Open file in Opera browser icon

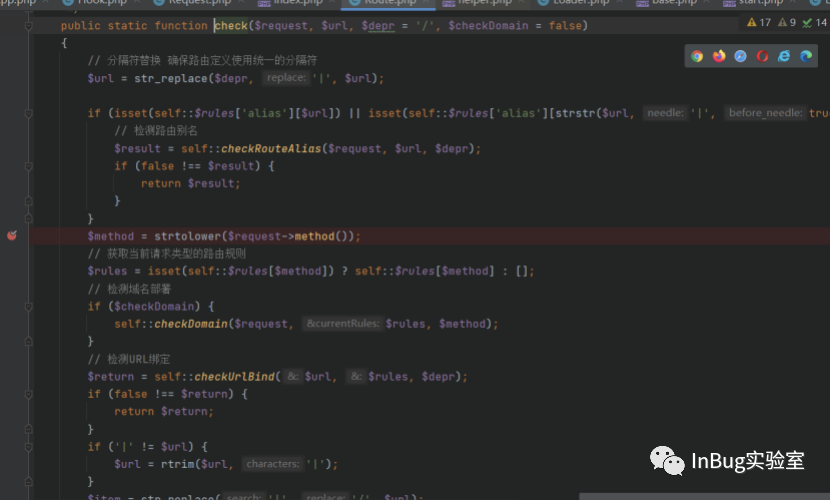pyautogui.click(x=762, y=56)
